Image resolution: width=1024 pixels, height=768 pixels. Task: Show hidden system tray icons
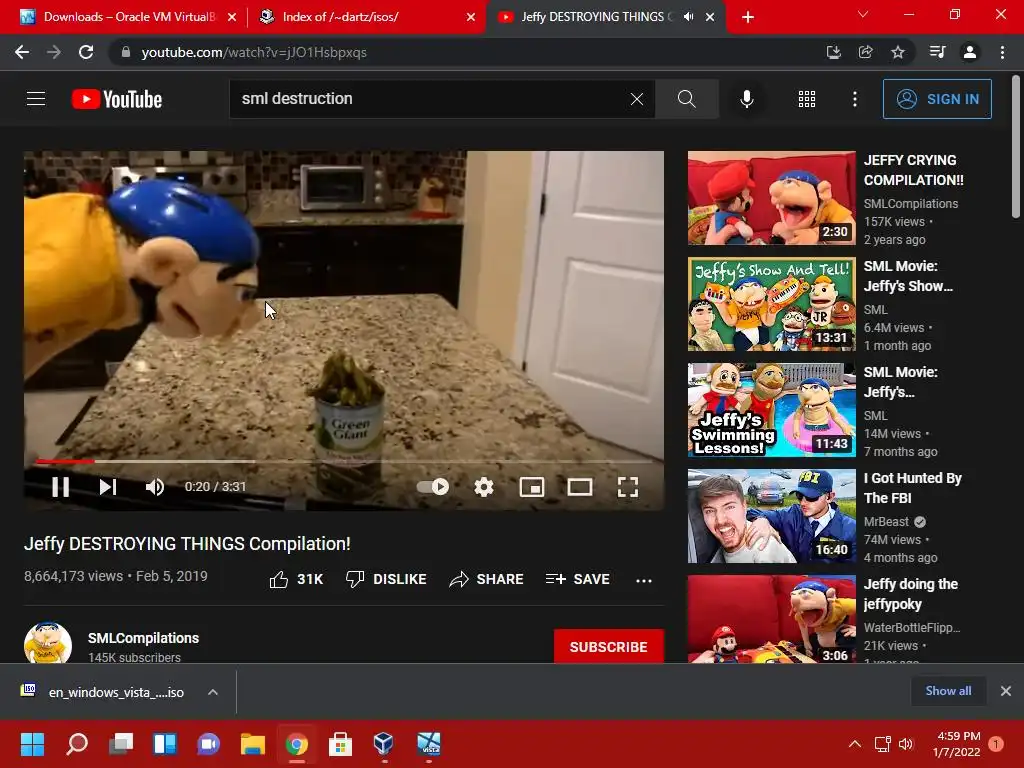(855, 744)
